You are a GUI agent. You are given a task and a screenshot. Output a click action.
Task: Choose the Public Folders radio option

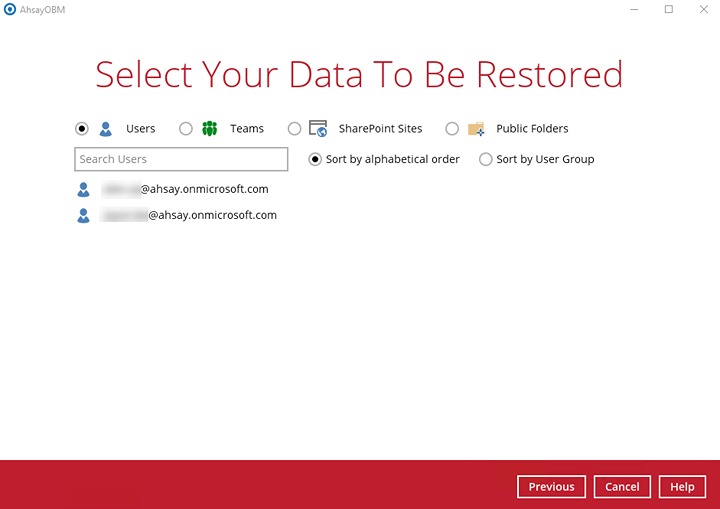pos(452,129)
